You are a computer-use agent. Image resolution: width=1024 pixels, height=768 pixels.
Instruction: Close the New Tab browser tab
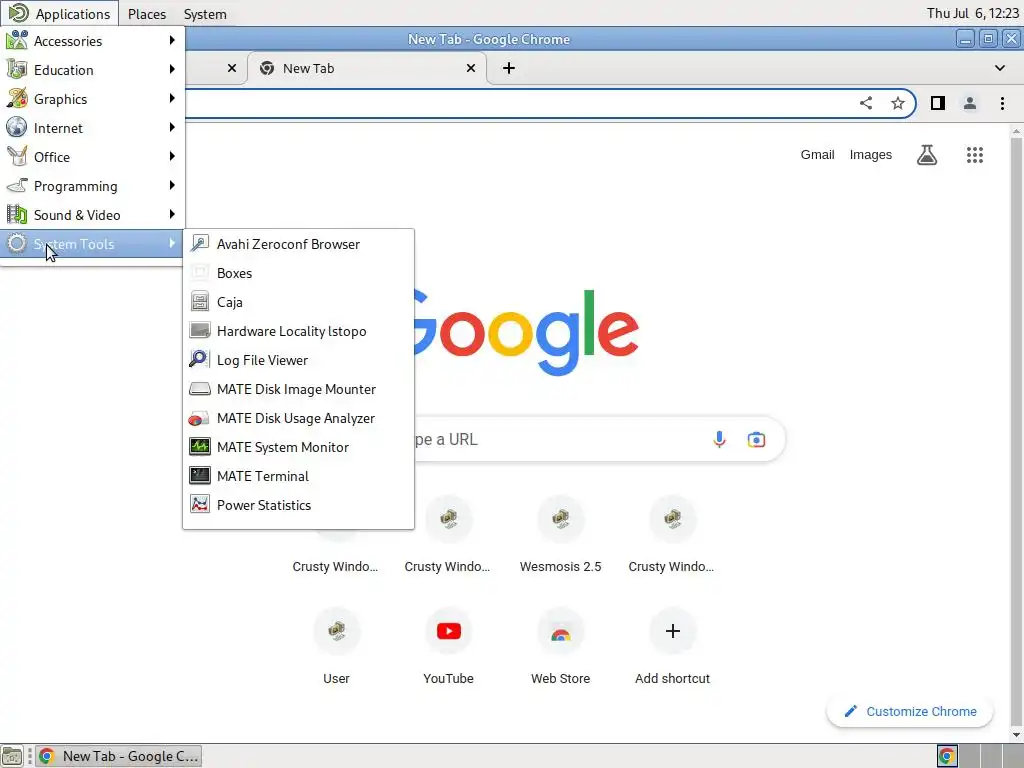471,68
